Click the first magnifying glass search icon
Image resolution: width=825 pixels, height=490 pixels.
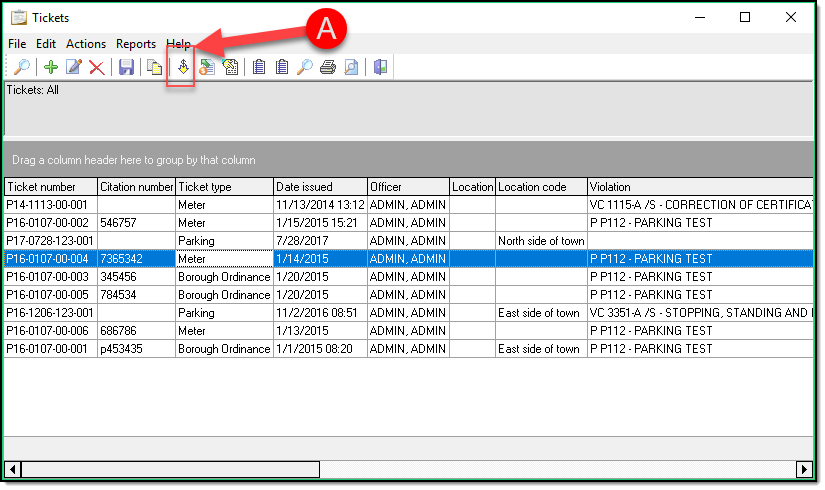[21, 67]
